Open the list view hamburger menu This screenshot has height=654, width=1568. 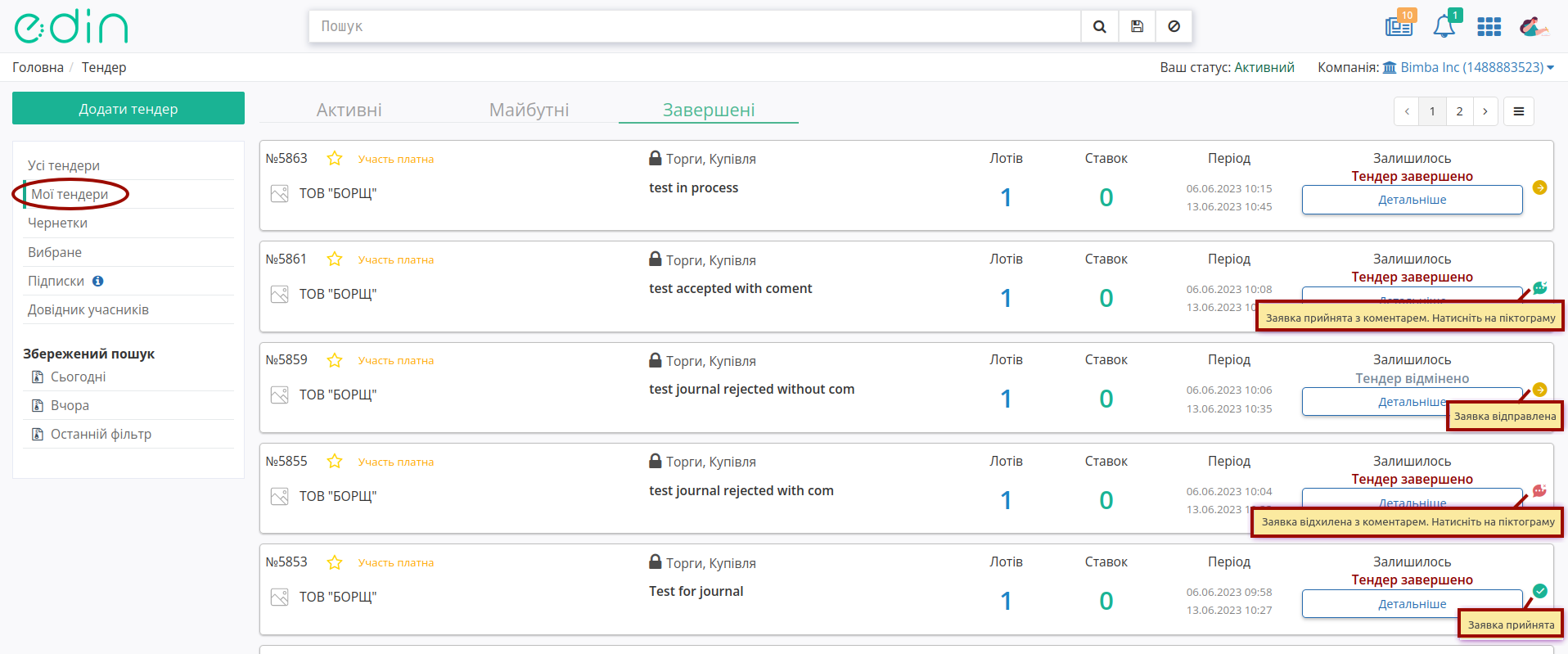(x=1519, y=111)
